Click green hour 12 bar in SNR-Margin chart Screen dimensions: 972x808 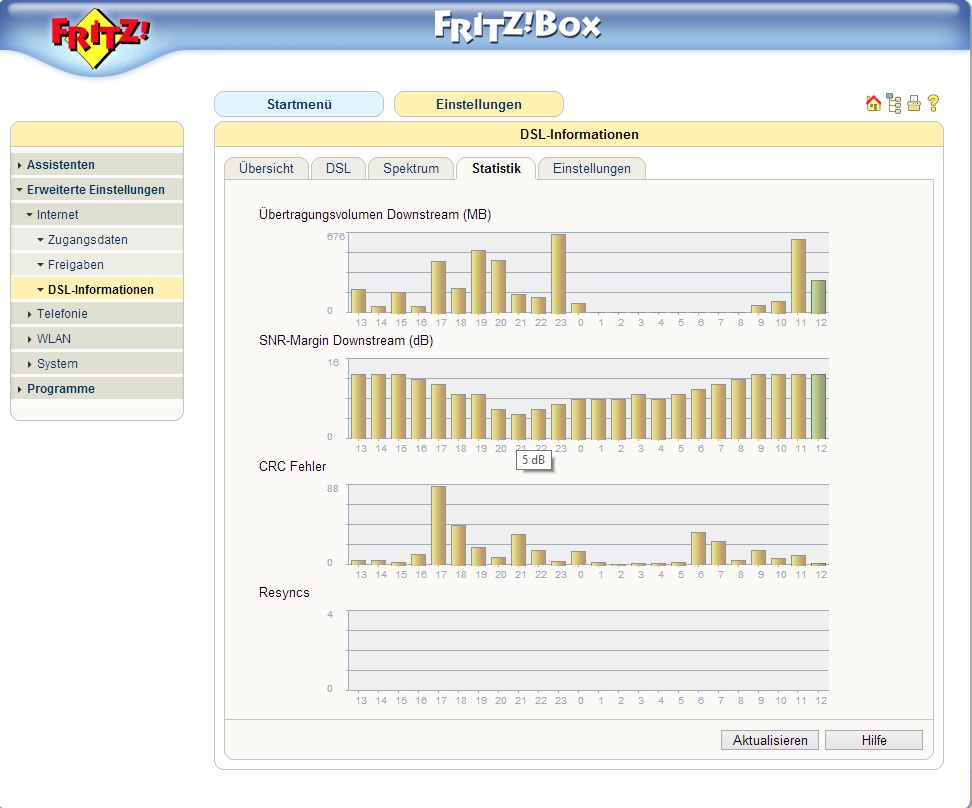pyautogui.click(x=818, y=406)
